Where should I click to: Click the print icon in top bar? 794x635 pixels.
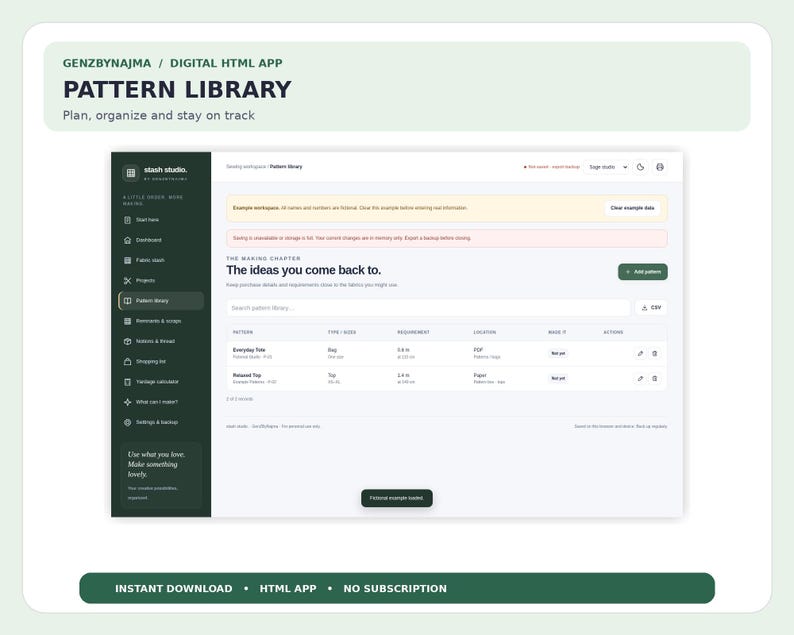click(x=660, y=167)
